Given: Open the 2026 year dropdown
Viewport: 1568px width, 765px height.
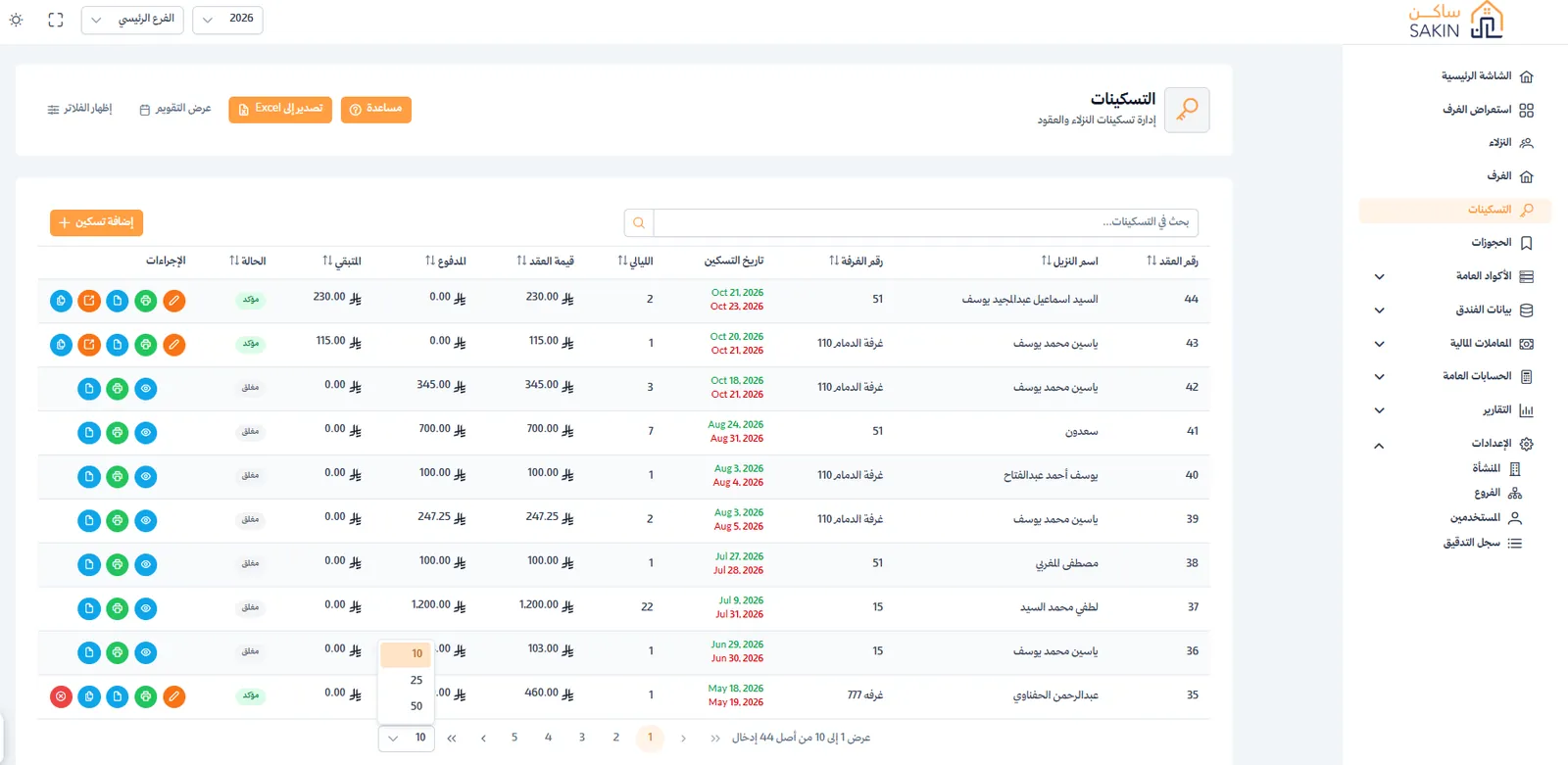Looking at the screenshot, I should pos(227,20).
